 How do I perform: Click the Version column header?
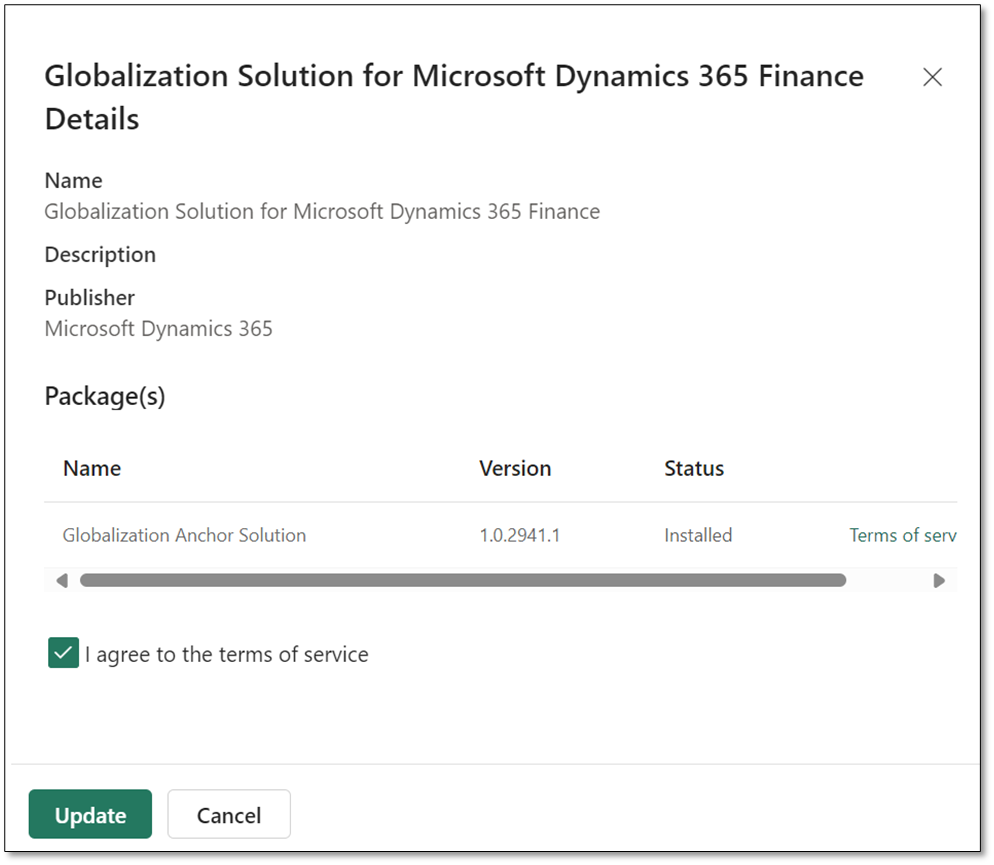(515, 468)
